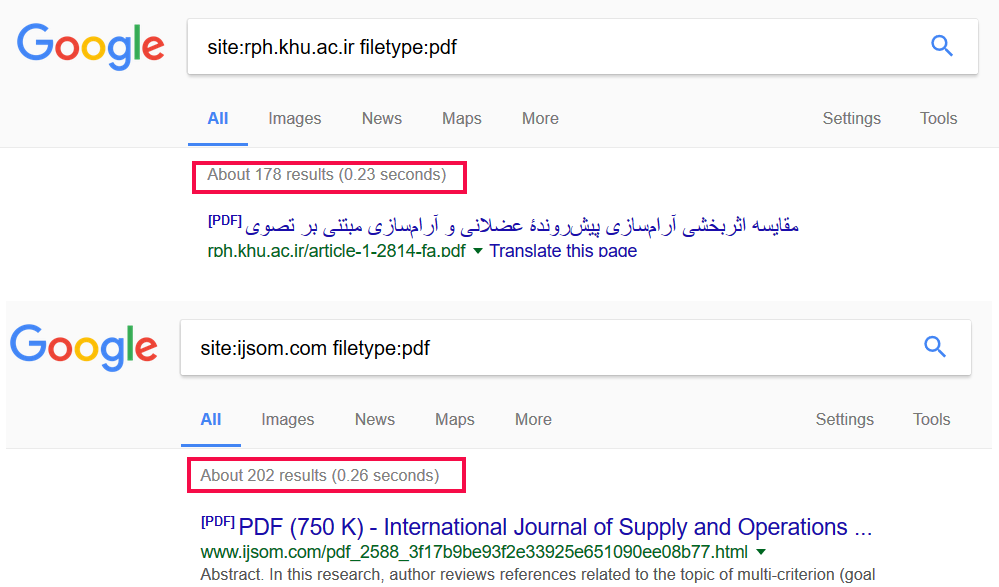Open Settings in the rph.khu.ac.ir search
Screen dimensions: 999x587
851,119
